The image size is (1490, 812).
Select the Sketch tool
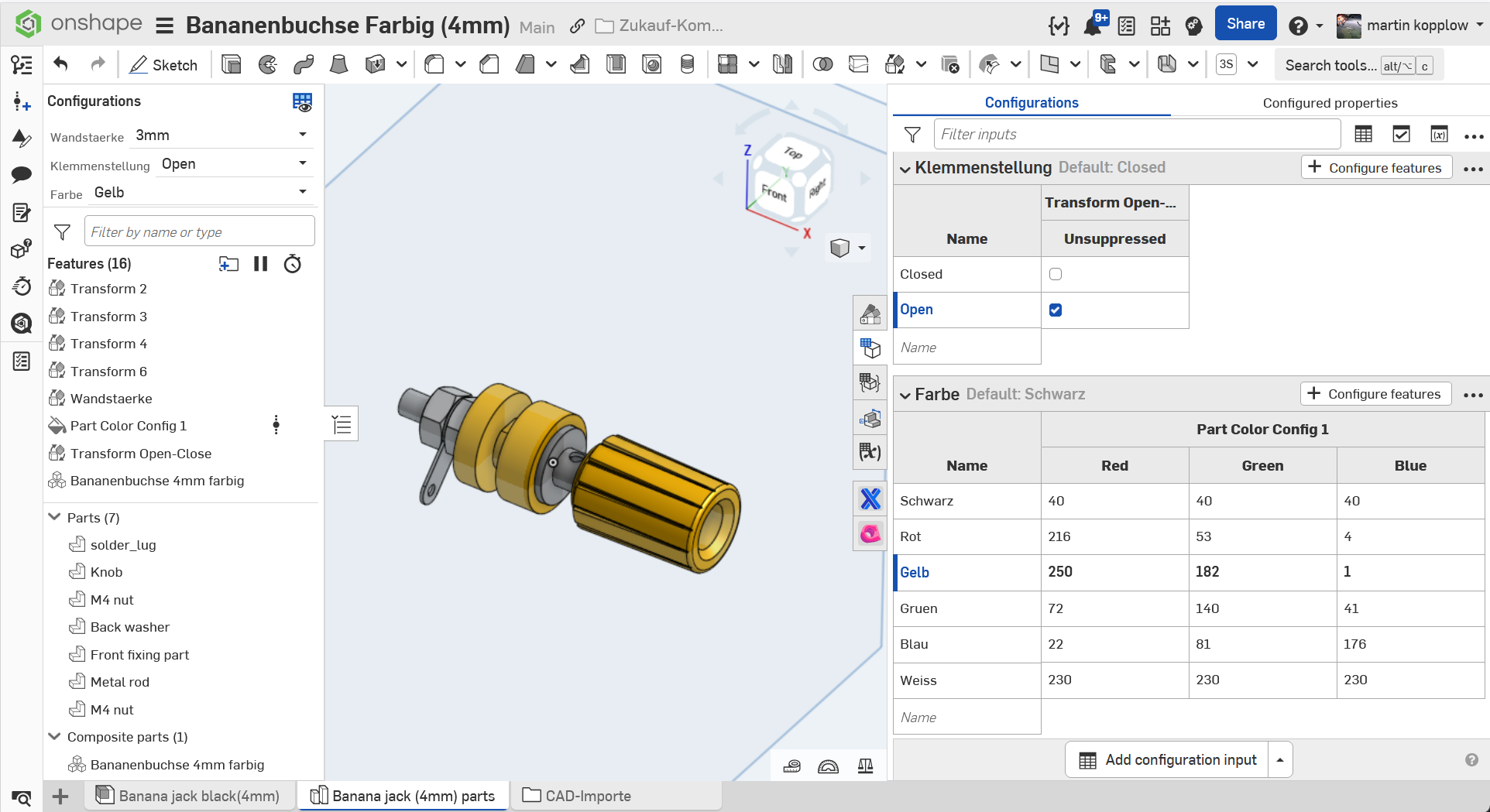(x=163, y=65)
